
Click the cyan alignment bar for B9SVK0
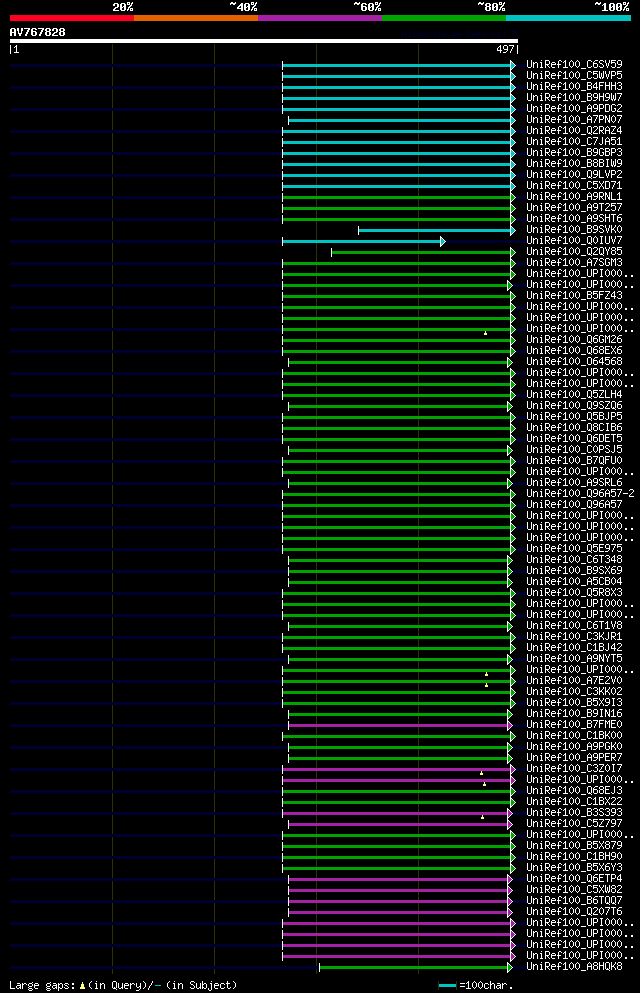tap(437, 231)
